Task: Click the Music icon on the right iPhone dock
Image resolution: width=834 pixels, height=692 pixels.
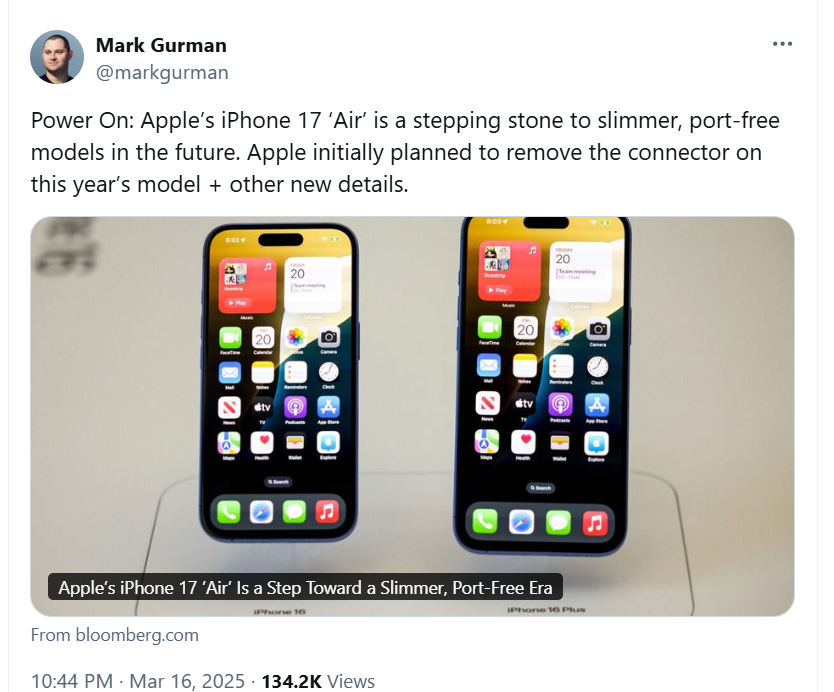Action: pos(595,522)
